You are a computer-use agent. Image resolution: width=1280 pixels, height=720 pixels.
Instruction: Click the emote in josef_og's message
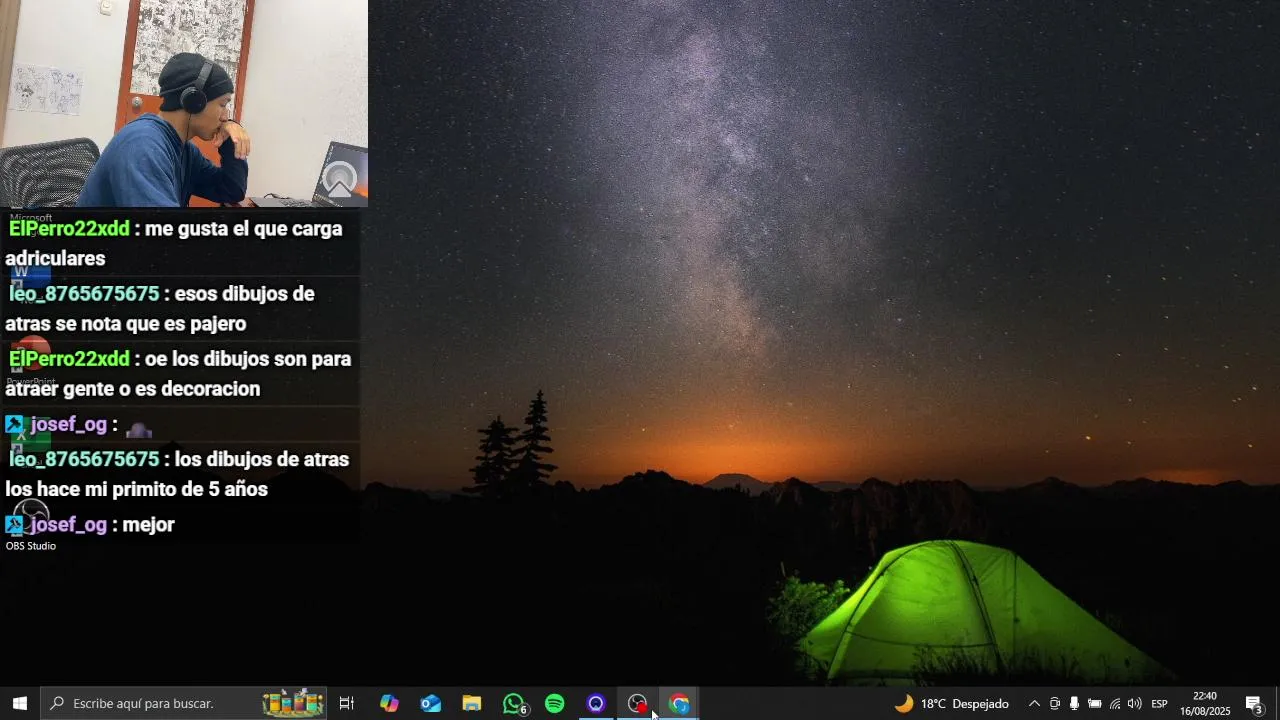139,427
